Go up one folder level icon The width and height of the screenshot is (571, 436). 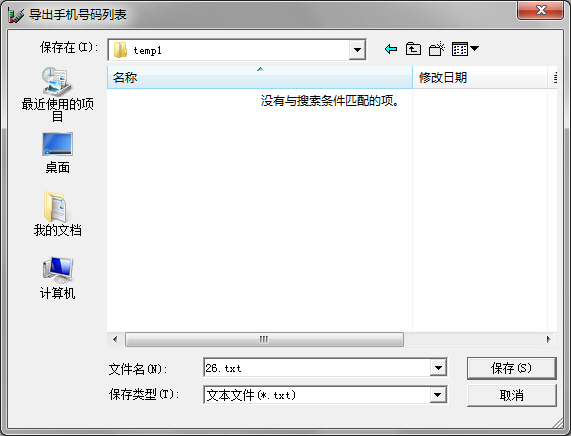tap(413, 49)
